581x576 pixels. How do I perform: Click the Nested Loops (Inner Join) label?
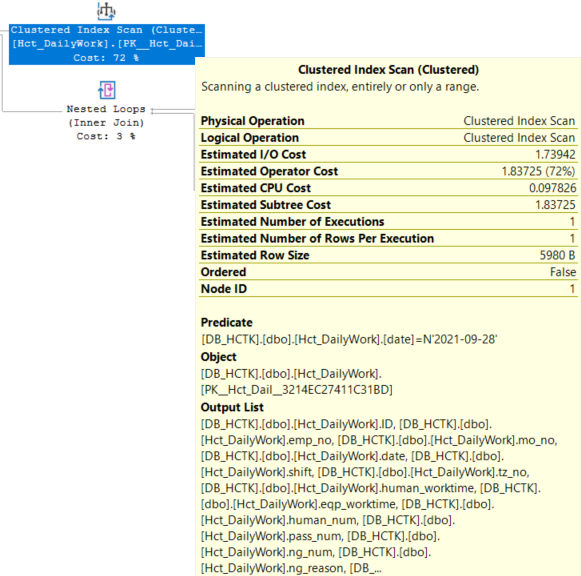(106, 116)
